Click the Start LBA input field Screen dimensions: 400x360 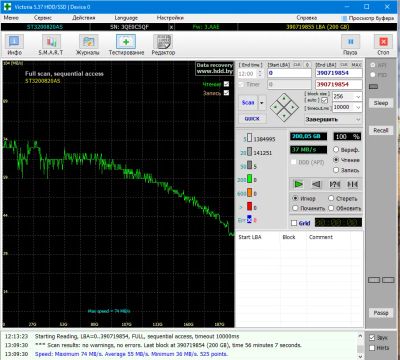pos(289,73)
